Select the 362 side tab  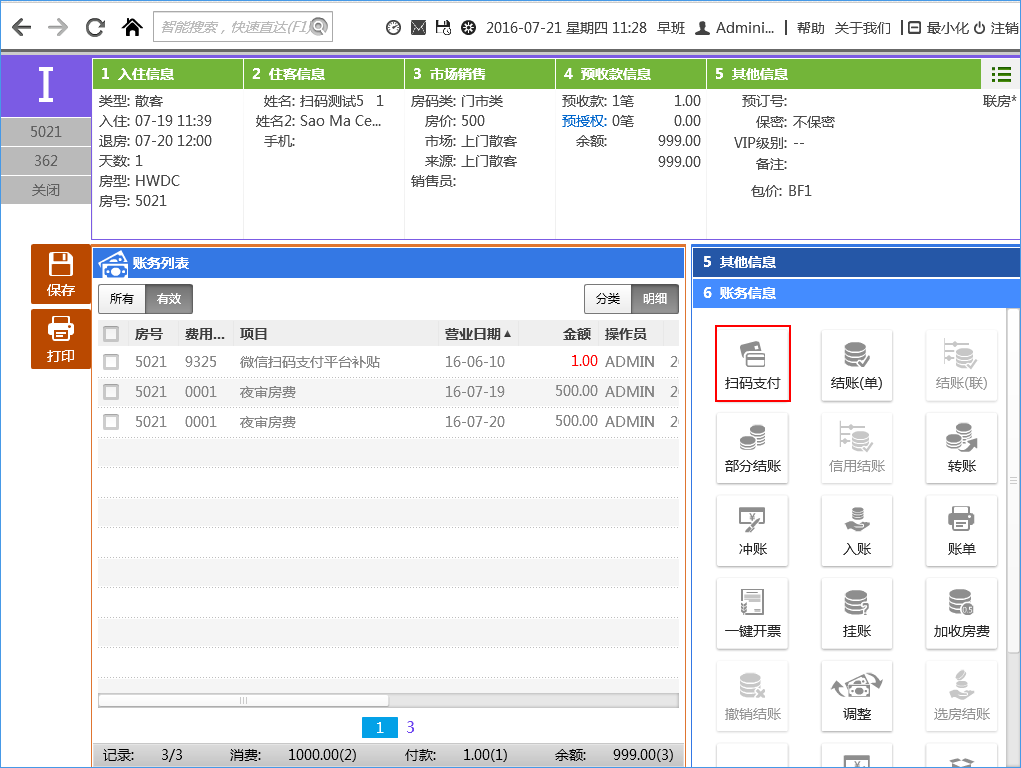46,160
